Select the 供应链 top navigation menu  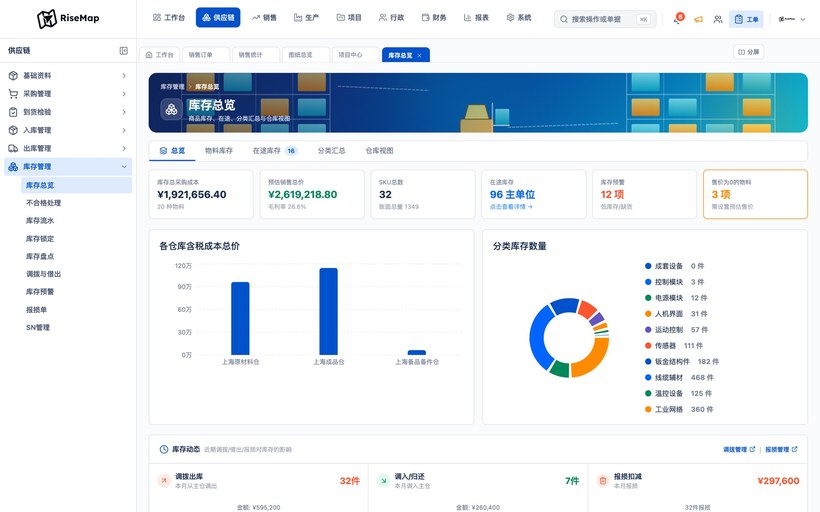tap(218, 18)
